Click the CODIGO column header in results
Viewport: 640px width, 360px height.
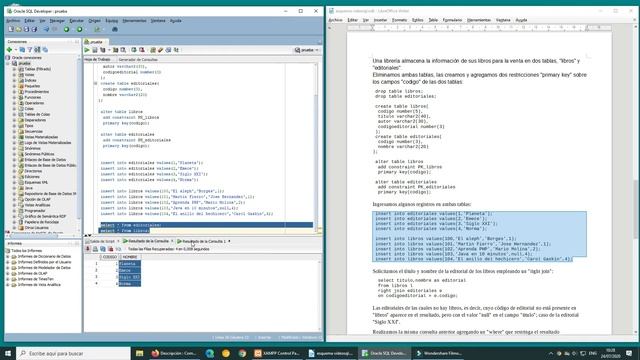109,257
